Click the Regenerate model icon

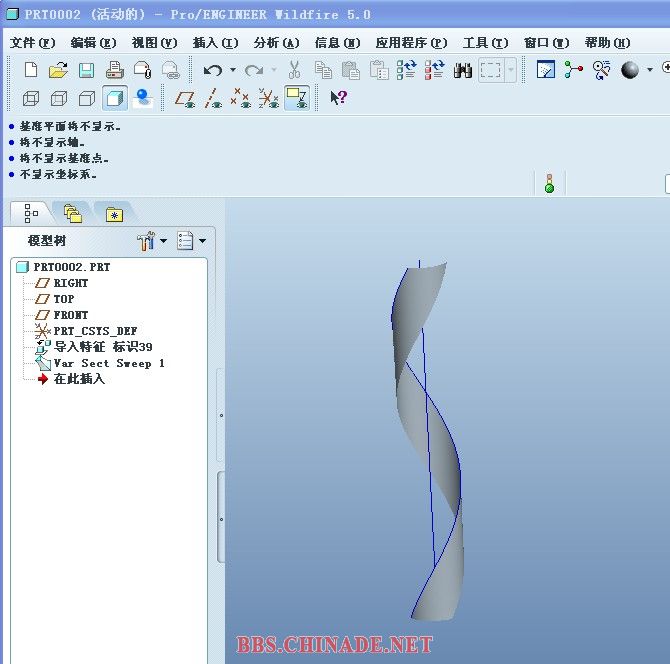406,70
